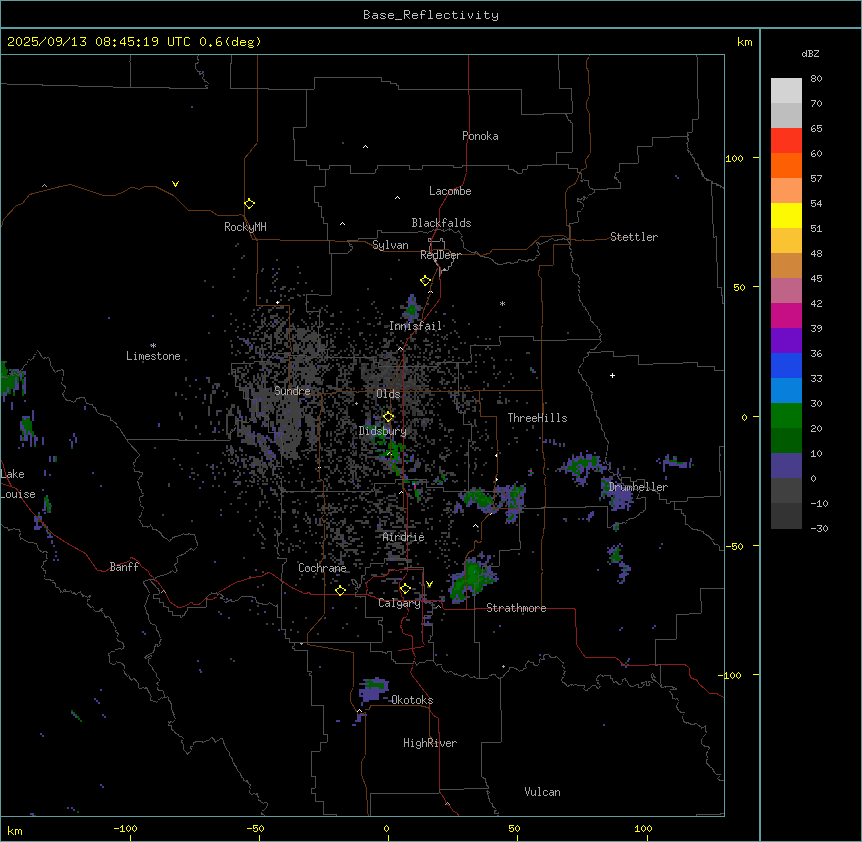The height and width of the screenshot is (842, 862).
Task: Select the magenta 42-39 dBZ swatch
Action: tap(786, 315)
